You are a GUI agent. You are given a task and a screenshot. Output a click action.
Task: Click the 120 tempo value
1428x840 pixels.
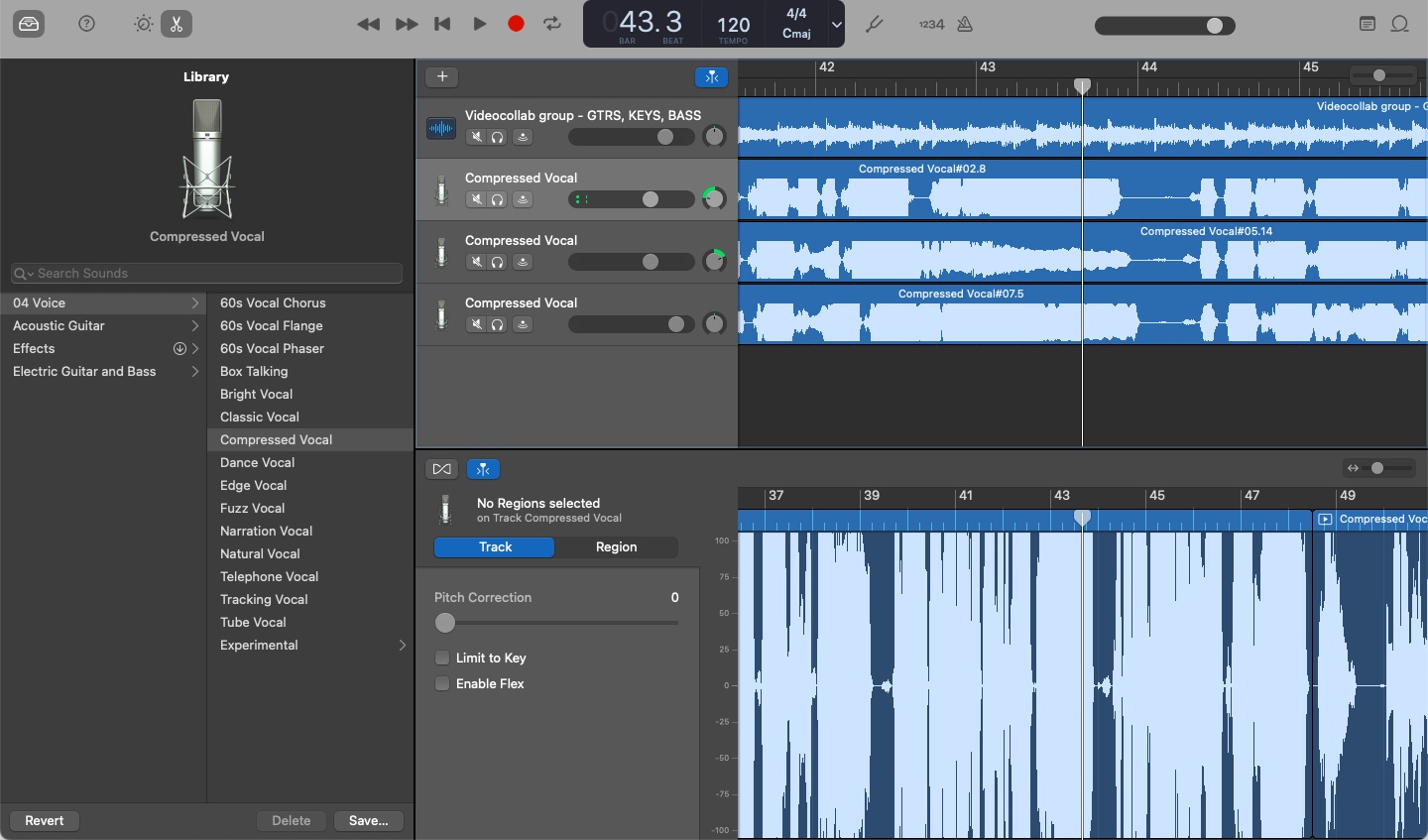[734, 25]
